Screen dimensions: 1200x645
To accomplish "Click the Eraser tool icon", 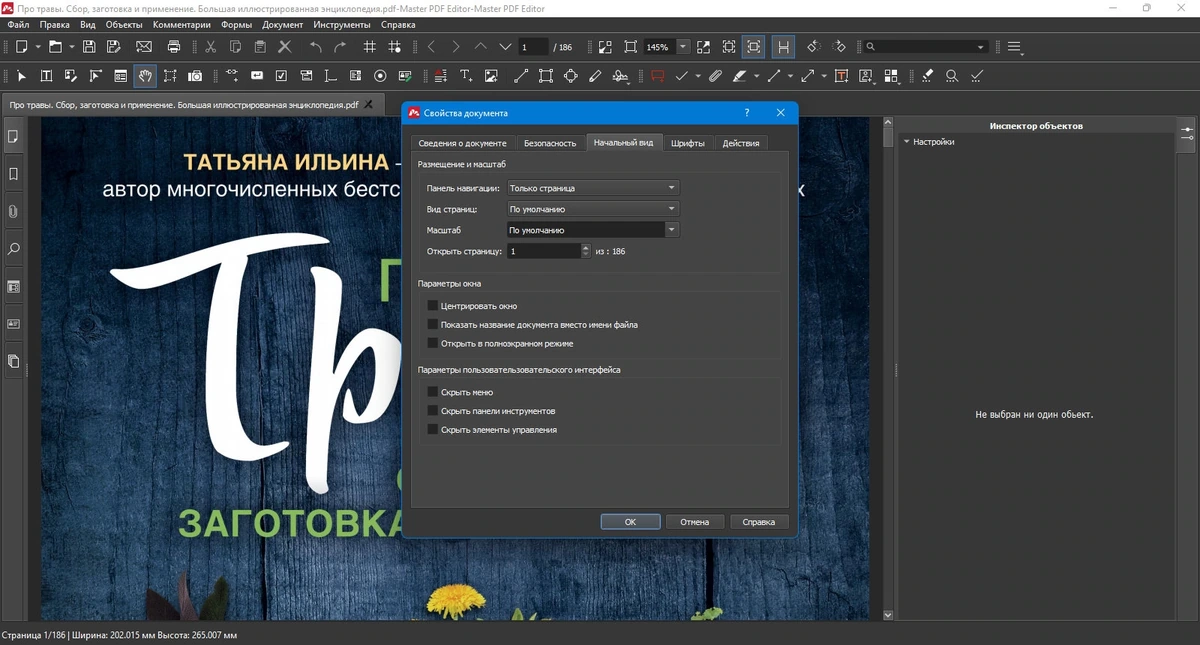I will (x=927, y=75).
